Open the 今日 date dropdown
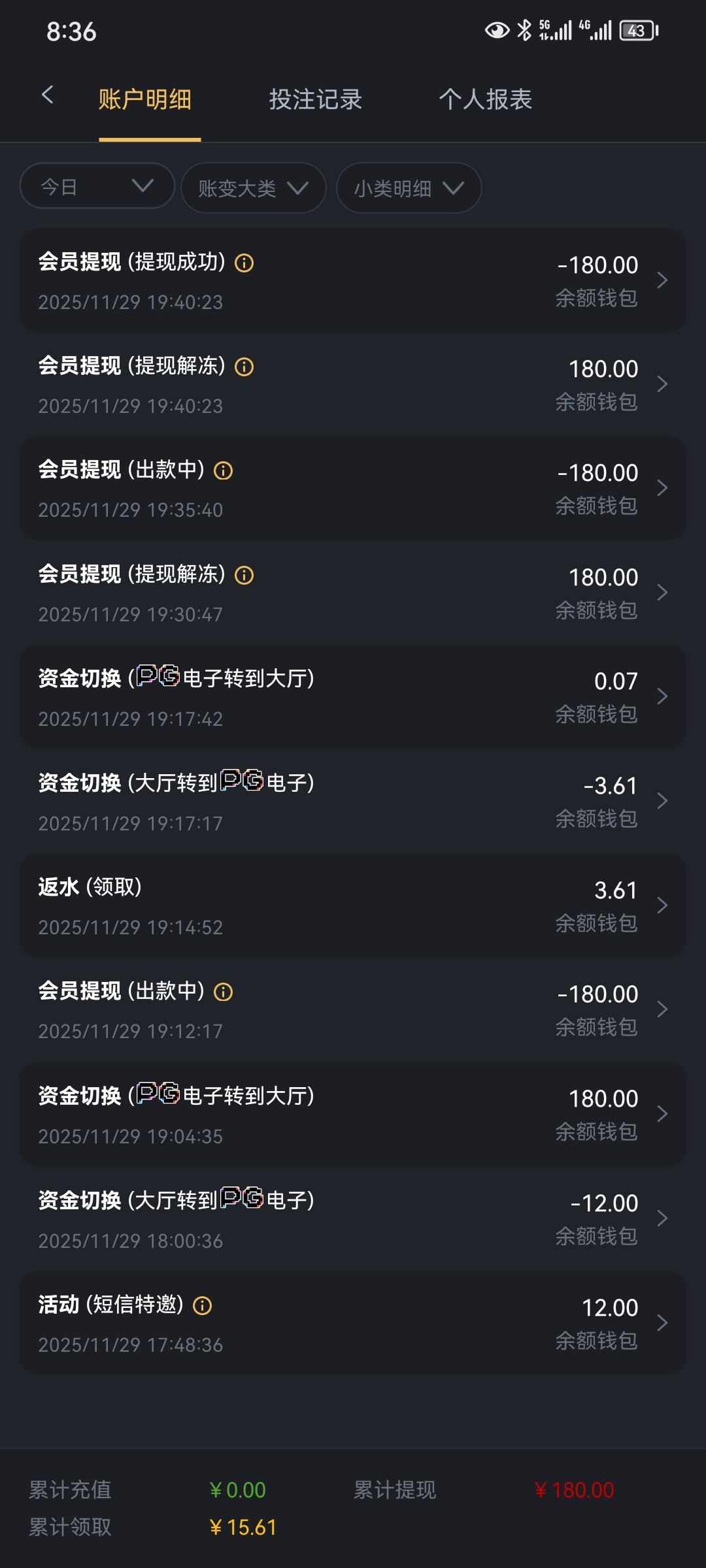The width and height of the screenshot is (706, 1568). (97, 187)
